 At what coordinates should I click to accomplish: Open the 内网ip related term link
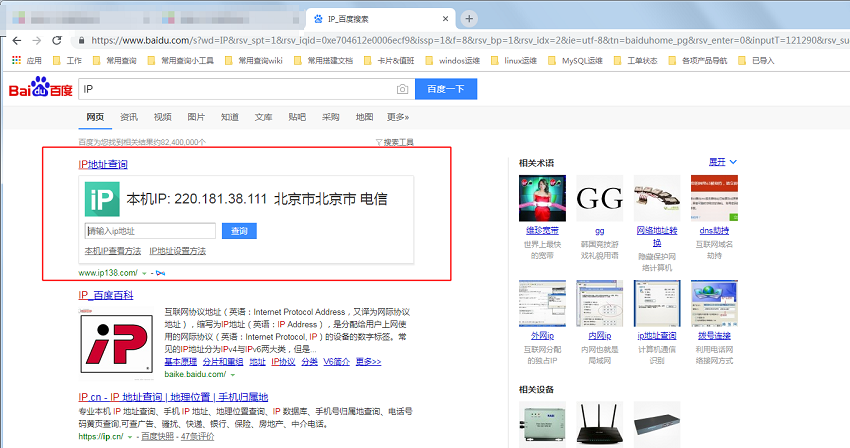tap(600, 336)
